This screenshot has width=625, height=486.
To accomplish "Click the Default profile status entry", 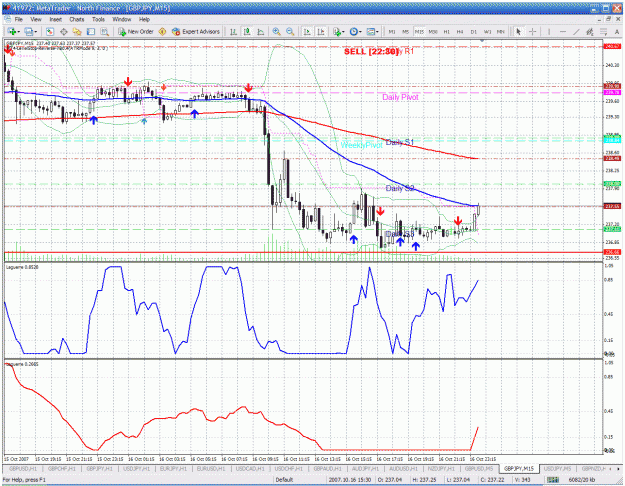I will coord(284,480).
